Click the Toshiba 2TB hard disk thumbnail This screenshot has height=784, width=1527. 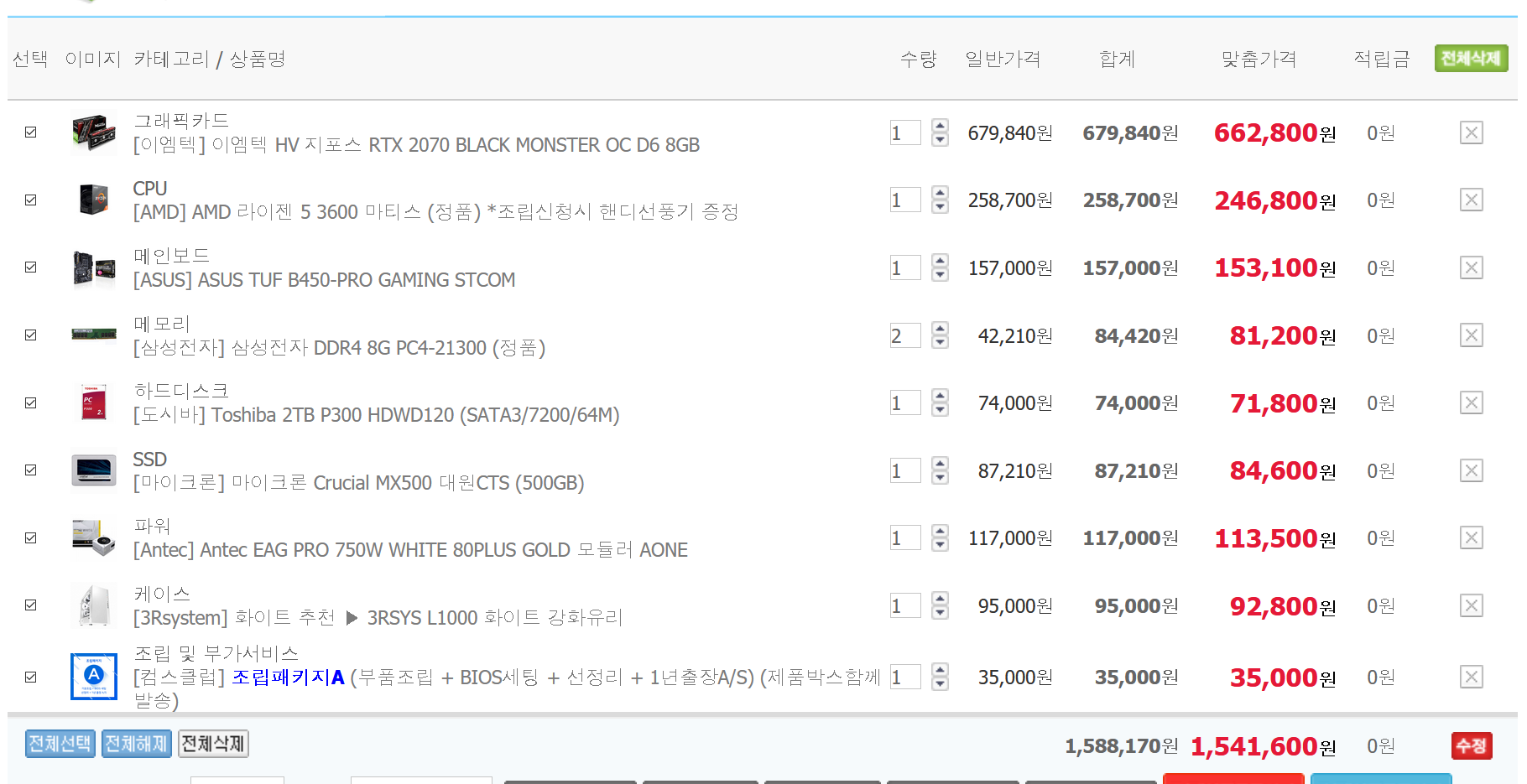point(93,402)
